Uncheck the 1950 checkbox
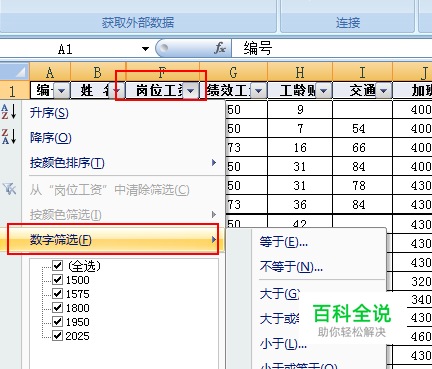This screenshot has width=432, height=369. pyautogui.click(x=58, y=322)
